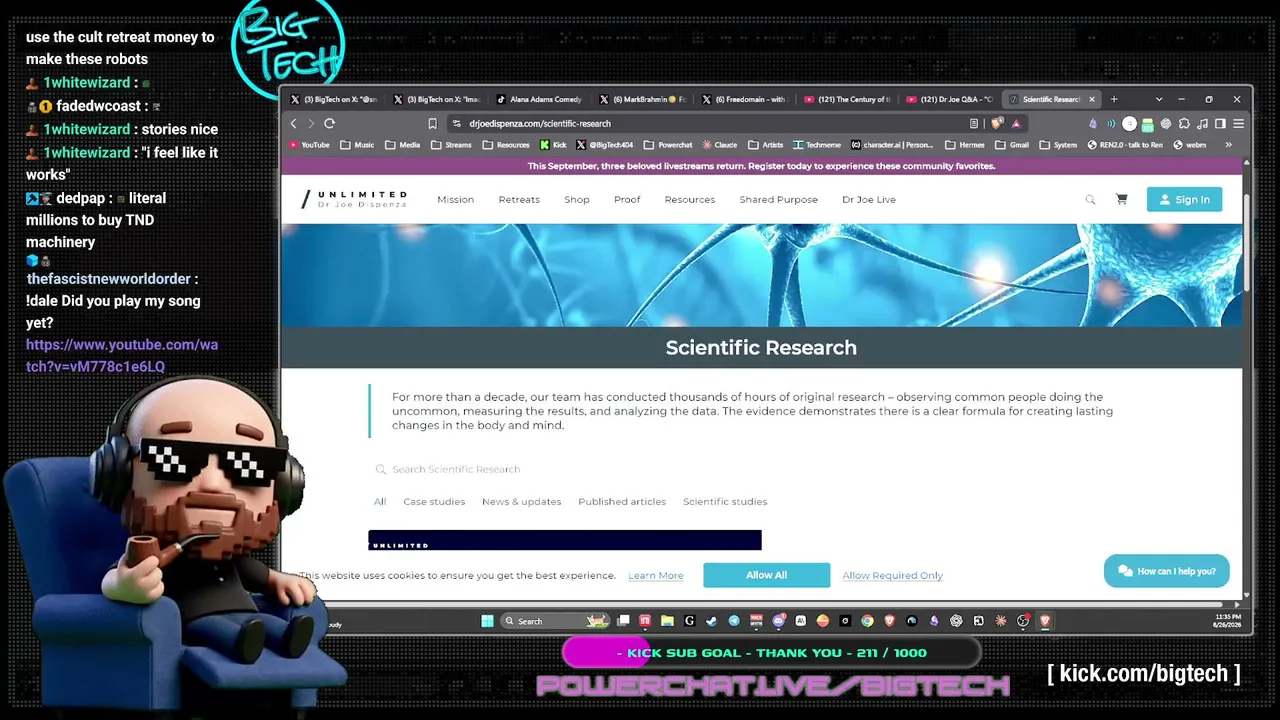The height and width of the screenshot is (720, 1280).
Task: Expand the Media bookmarks folder
Action: coord(402,145)
